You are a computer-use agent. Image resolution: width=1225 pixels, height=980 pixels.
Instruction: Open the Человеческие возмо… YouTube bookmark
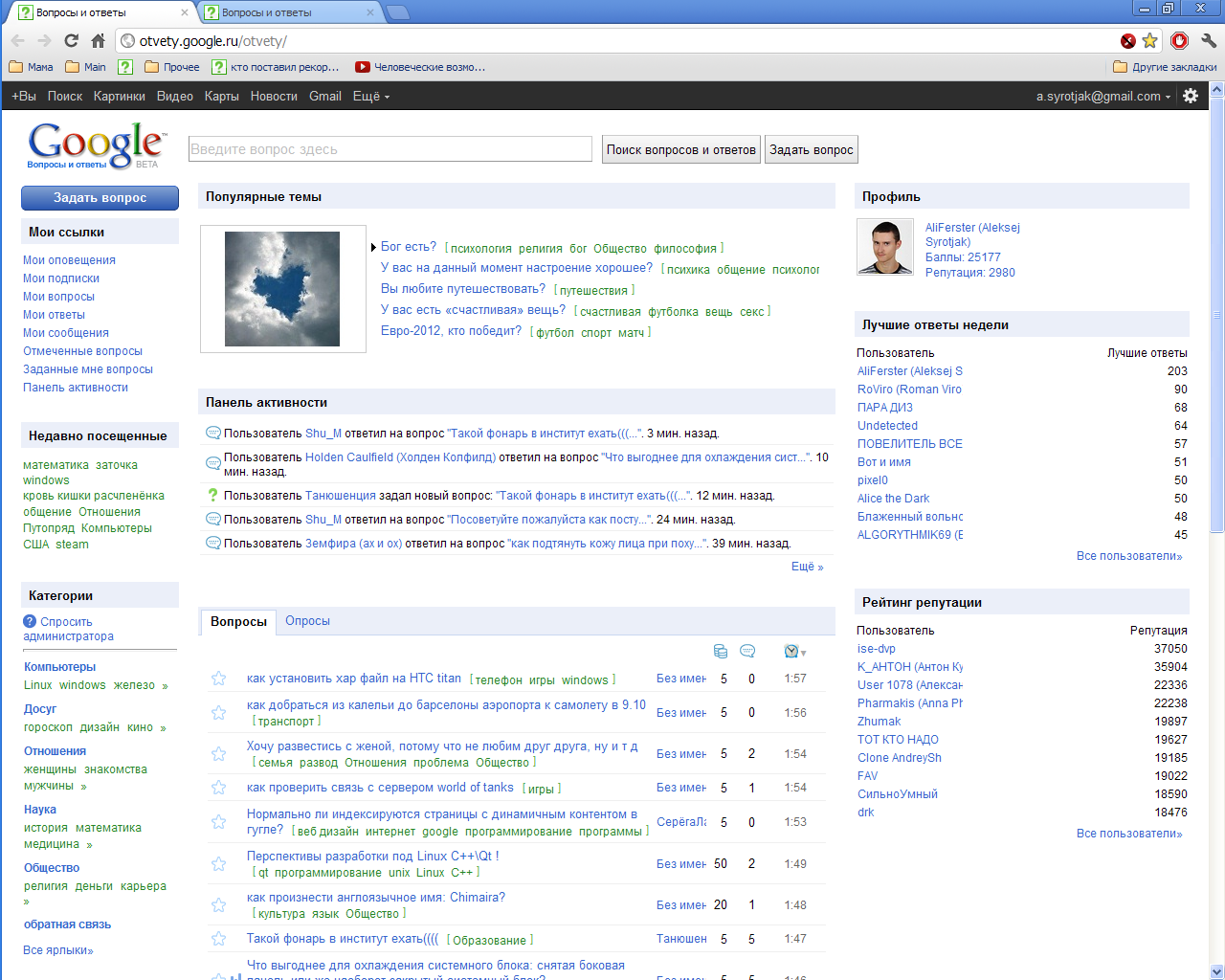420,67
